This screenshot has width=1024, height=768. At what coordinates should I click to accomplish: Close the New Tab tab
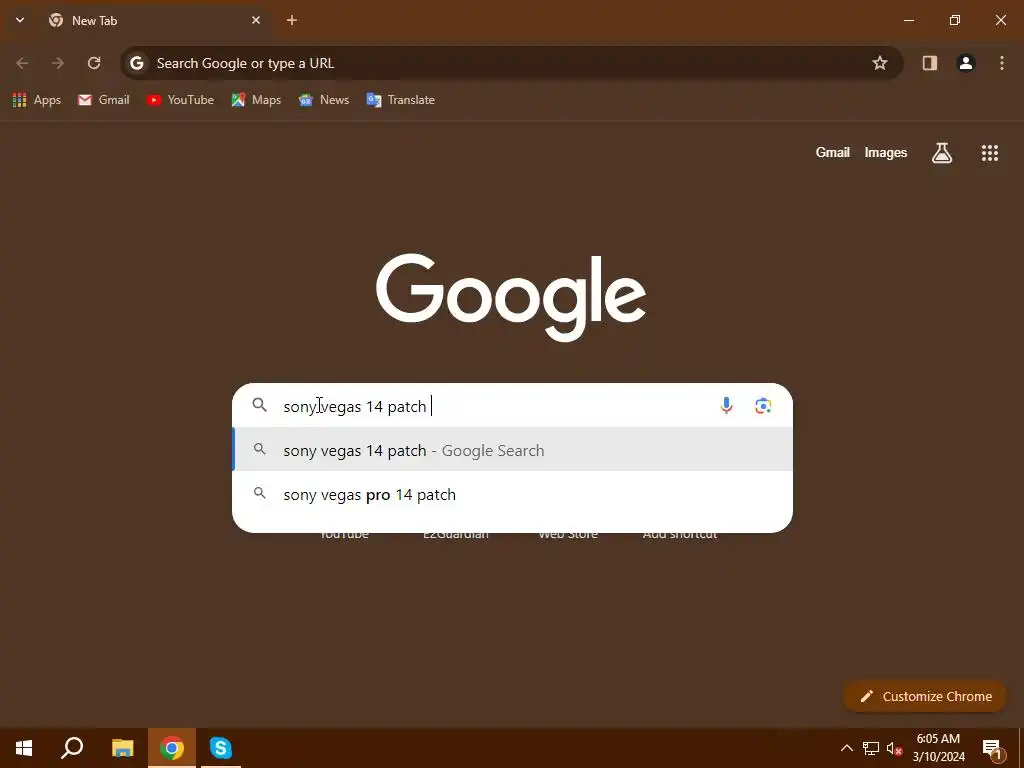(x=256, y=20)
